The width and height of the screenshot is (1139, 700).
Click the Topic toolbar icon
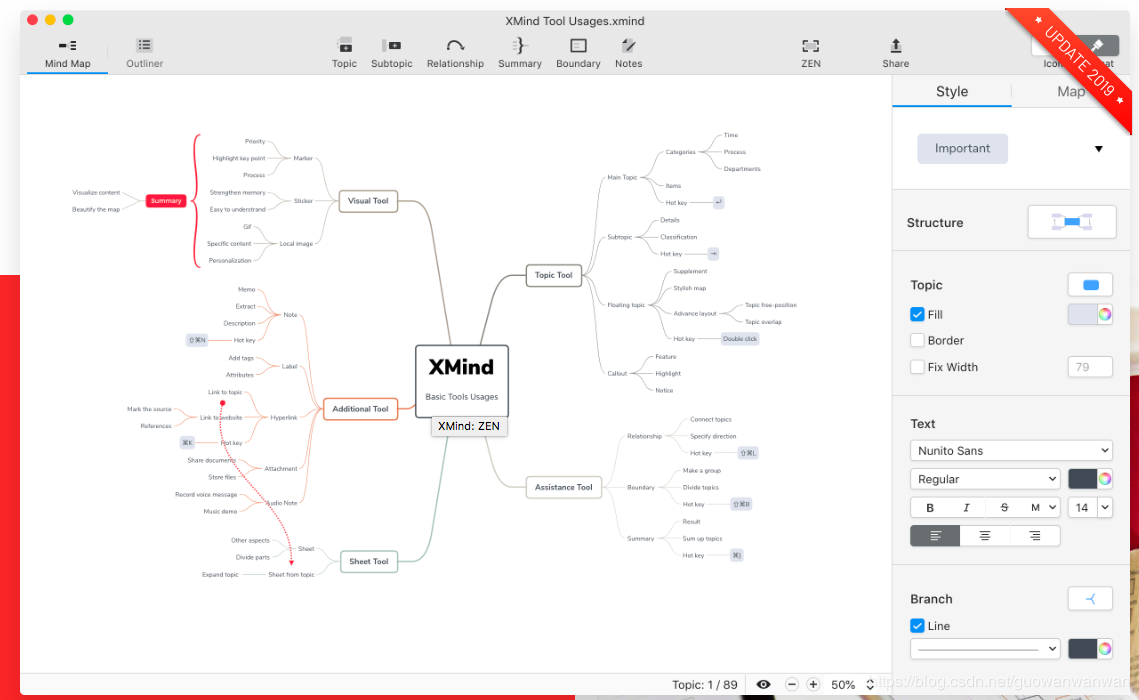344,46
